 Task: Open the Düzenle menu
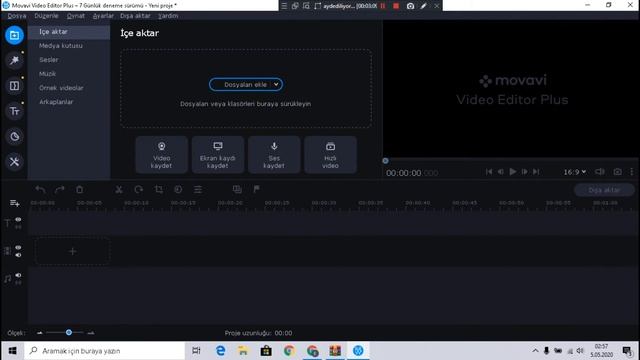click(46, 16)
